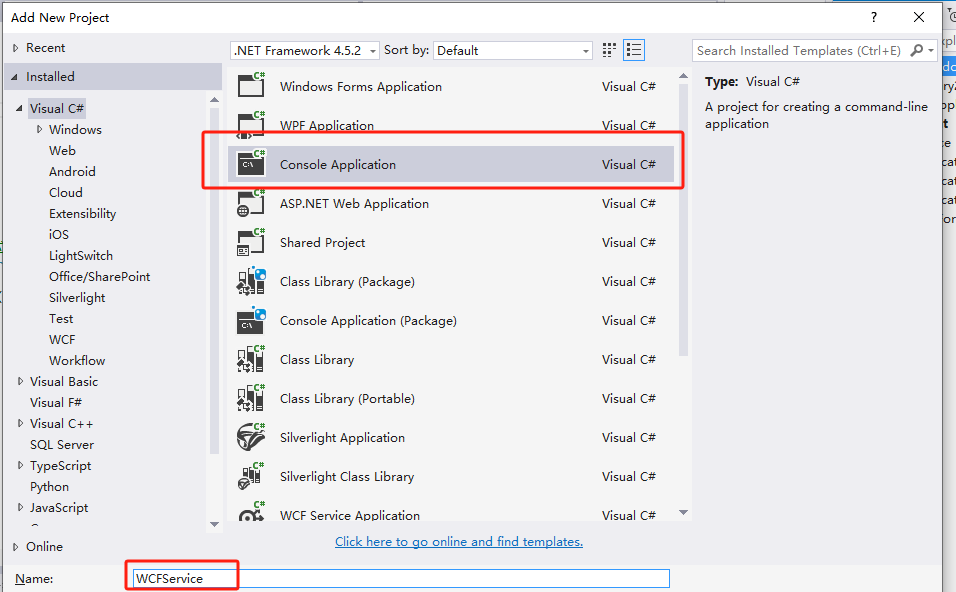Select the WCF category

point(62,340)
